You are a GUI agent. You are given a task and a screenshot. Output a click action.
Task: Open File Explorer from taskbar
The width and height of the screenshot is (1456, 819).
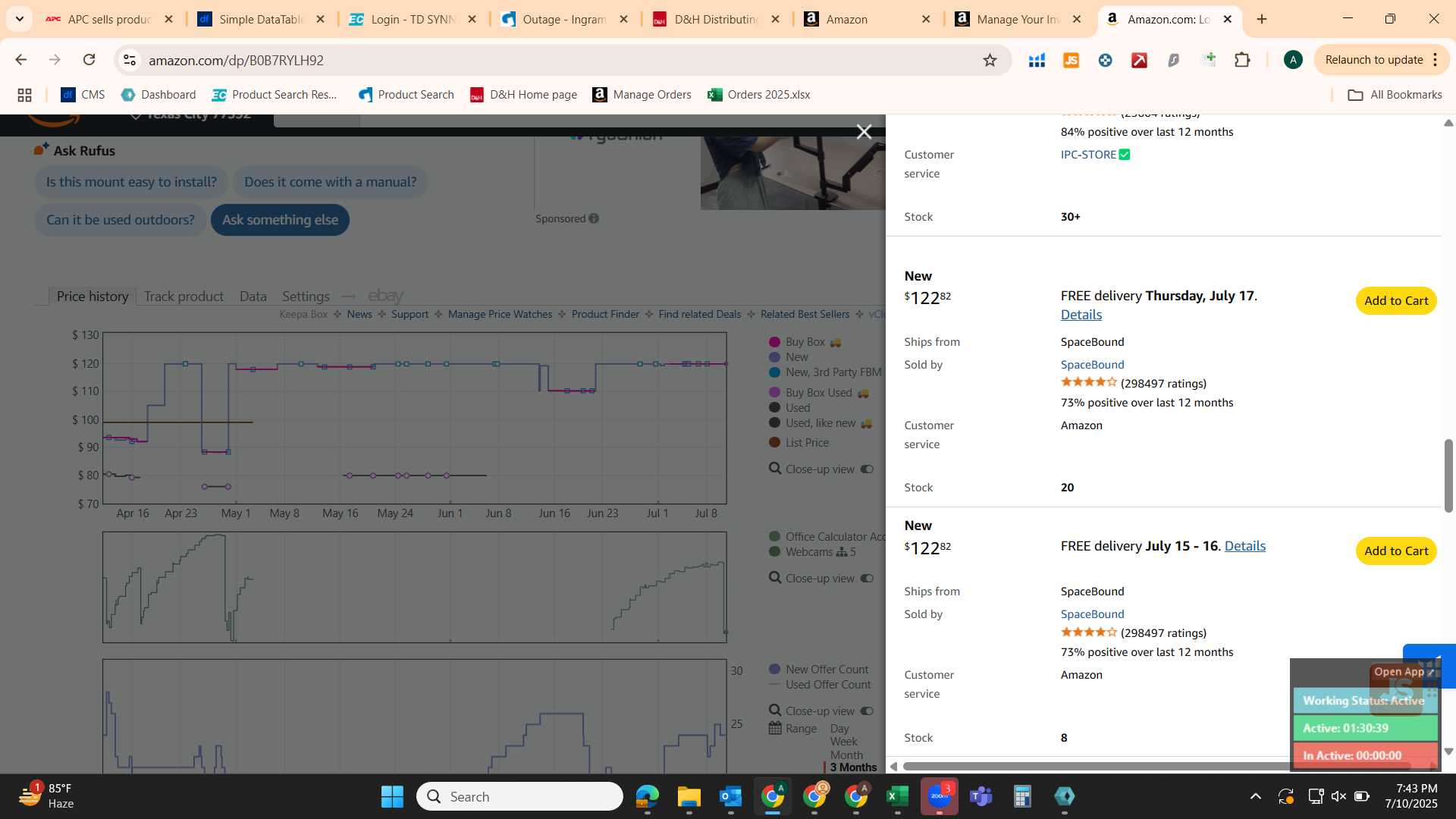(x=689, y=796)
